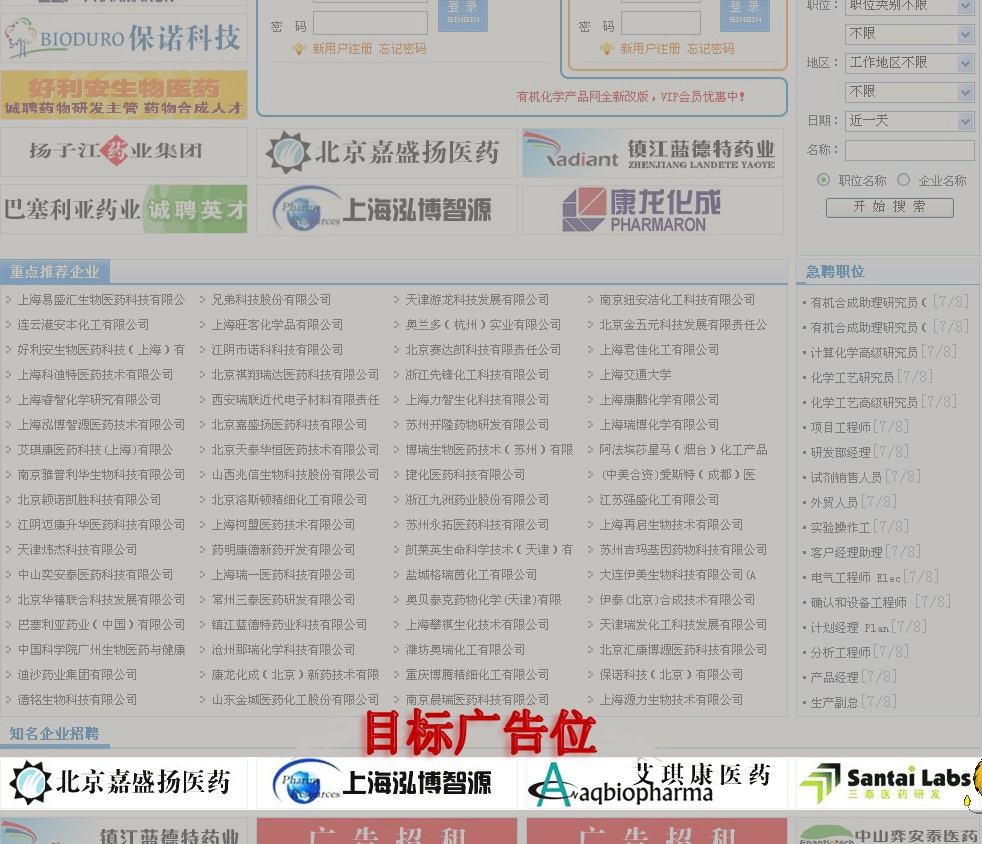
Task: Open the 巴塞利亚药业 诚聘英才 banner
Action: tap(124, 209)
